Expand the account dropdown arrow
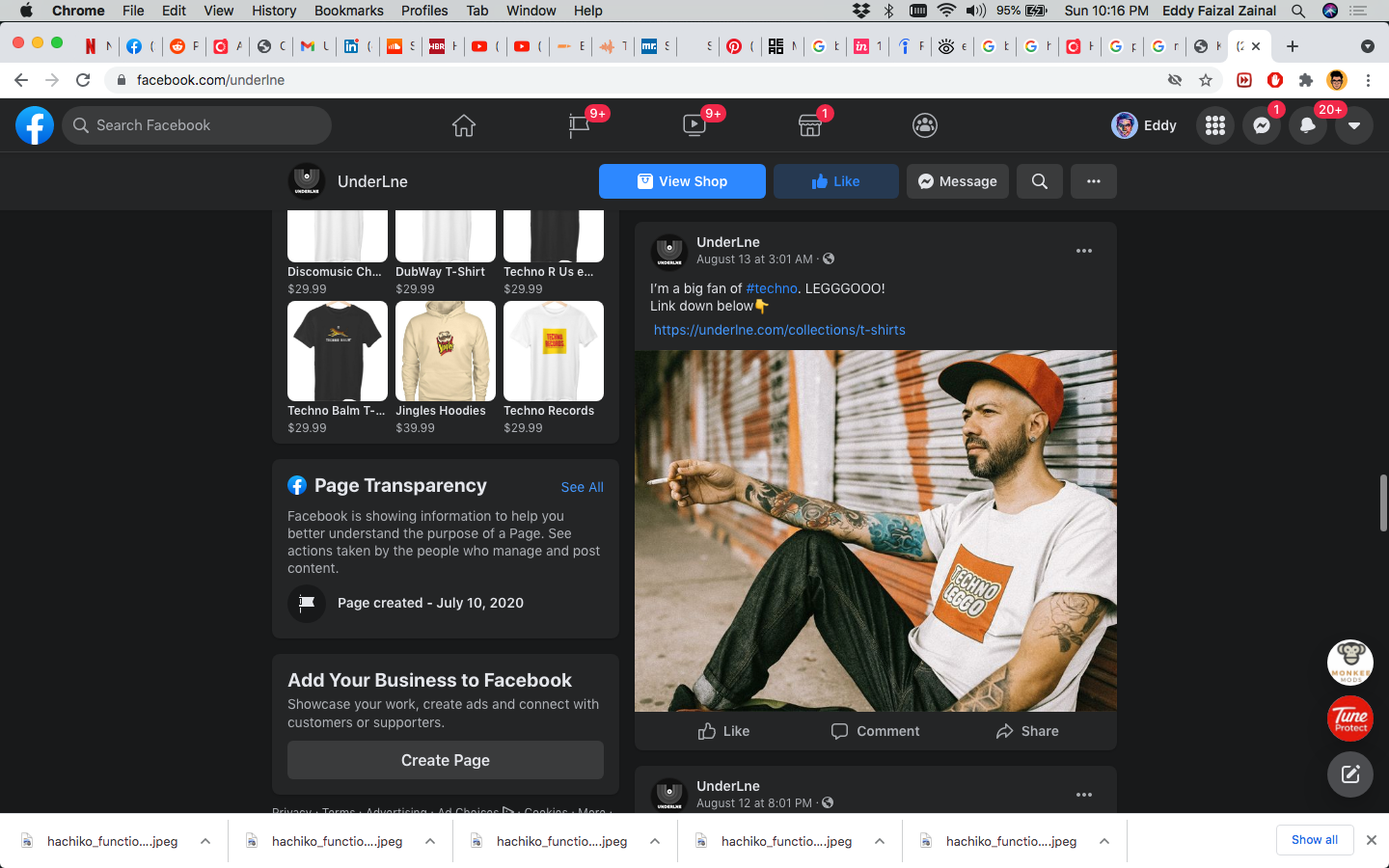 tap(1354, 125)
